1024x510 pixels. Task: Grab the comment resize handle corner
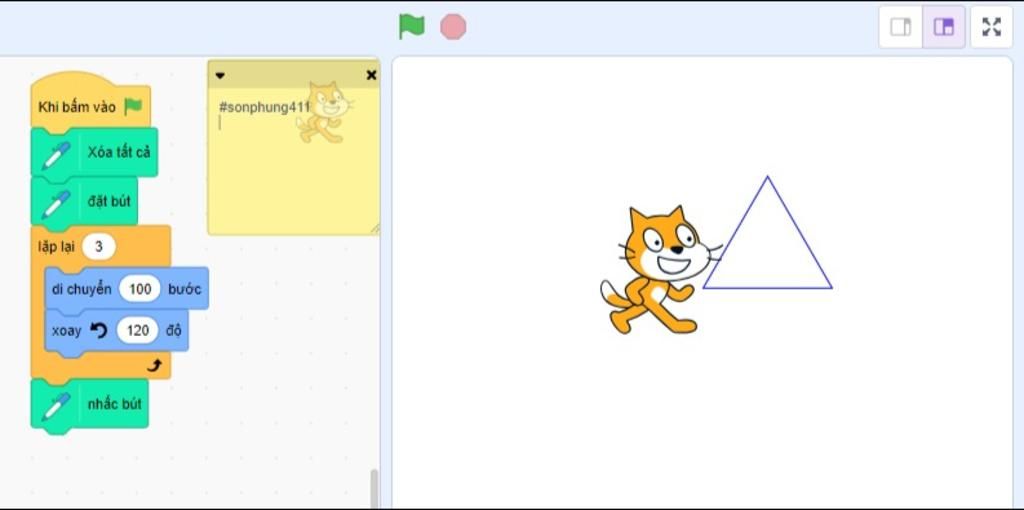pos(375,229)
